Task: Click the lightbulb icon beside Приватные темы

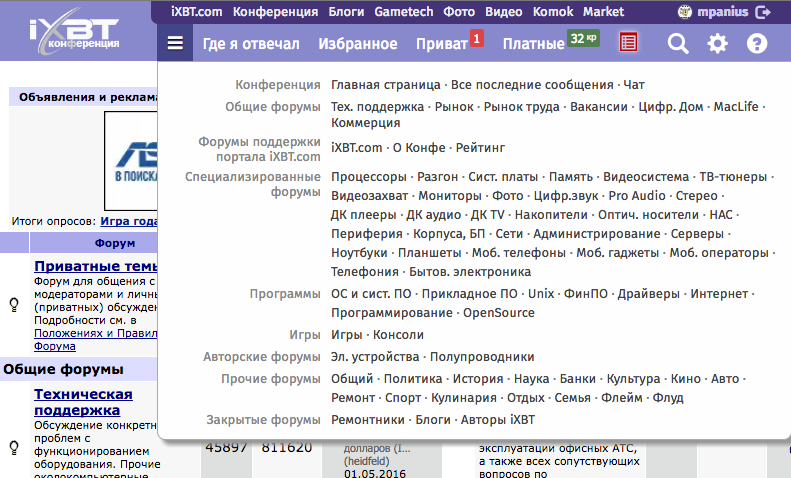Action: pyautogui.click(x=14, y=306)
